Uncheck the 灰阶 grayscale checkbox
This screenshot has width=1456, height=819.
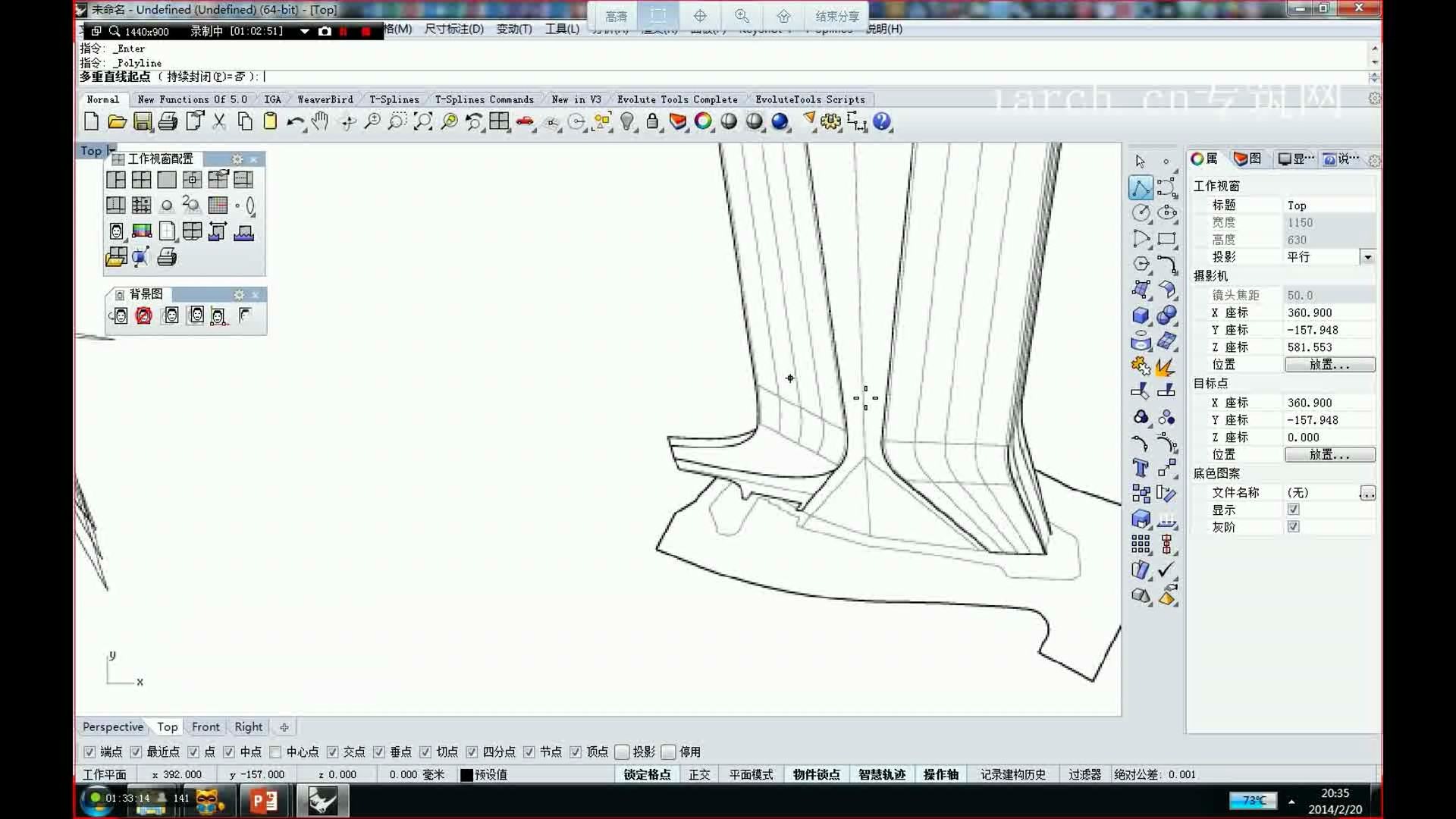pos(1294,526)
